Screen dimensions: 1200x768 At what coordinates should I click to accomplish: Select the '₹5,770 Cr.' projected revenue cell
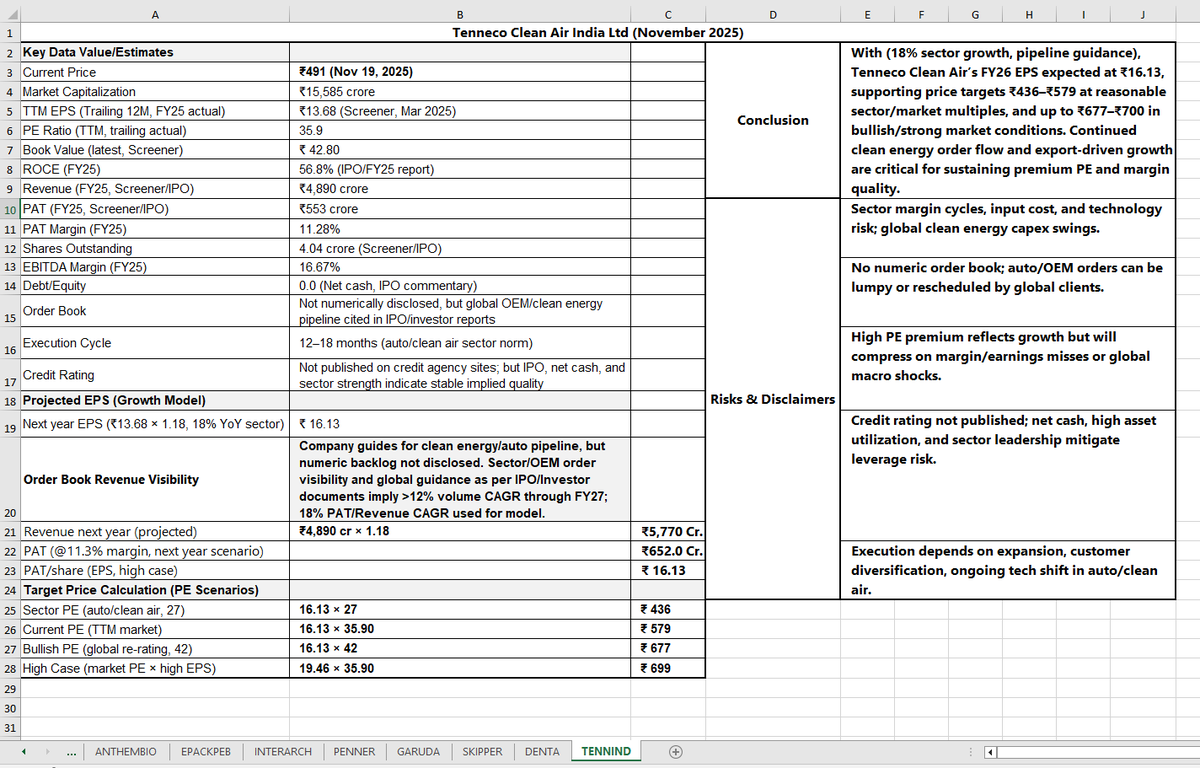point(667,531)
